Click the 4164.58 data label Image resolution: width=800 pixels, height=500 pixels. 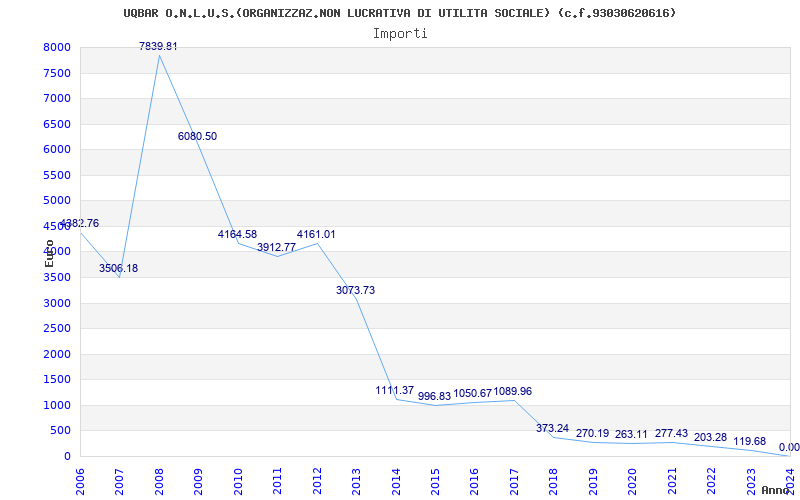(237, 234)
